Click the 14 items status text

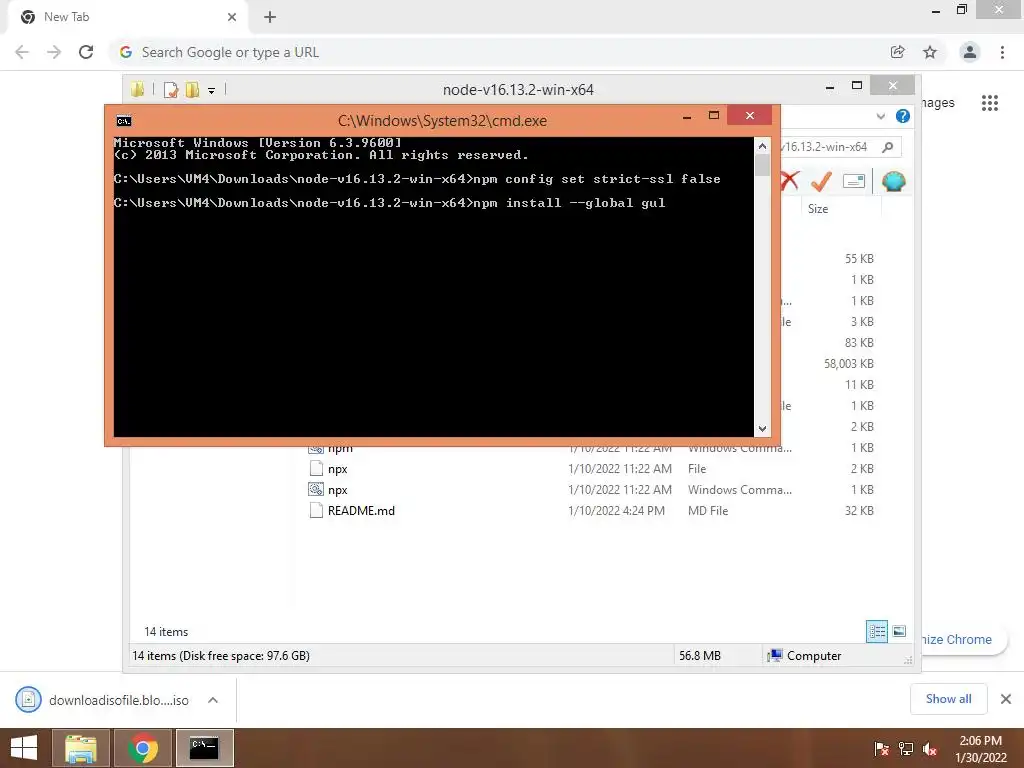[x=166, y=632]
